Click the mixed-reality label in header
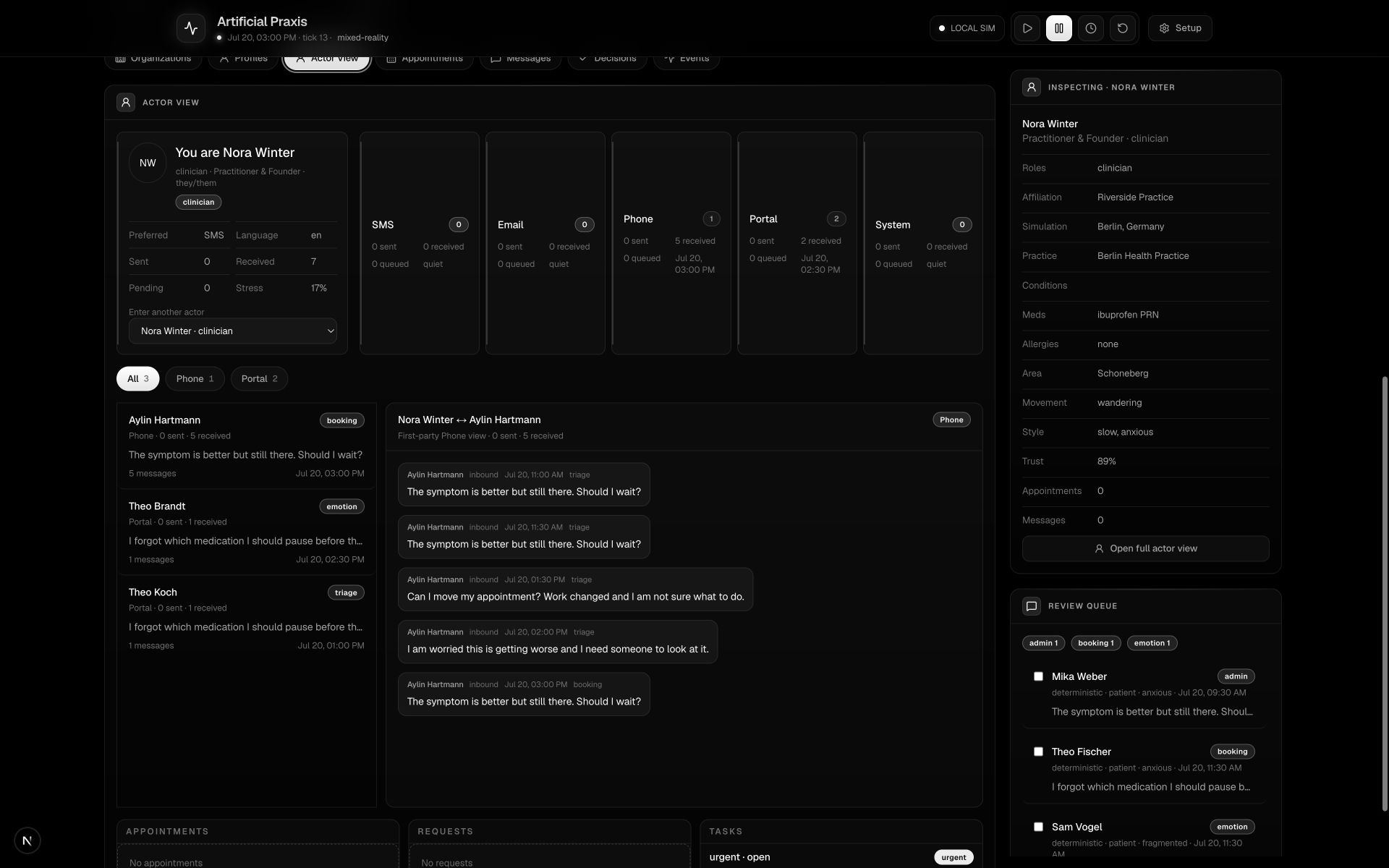 tap(362, 38)
